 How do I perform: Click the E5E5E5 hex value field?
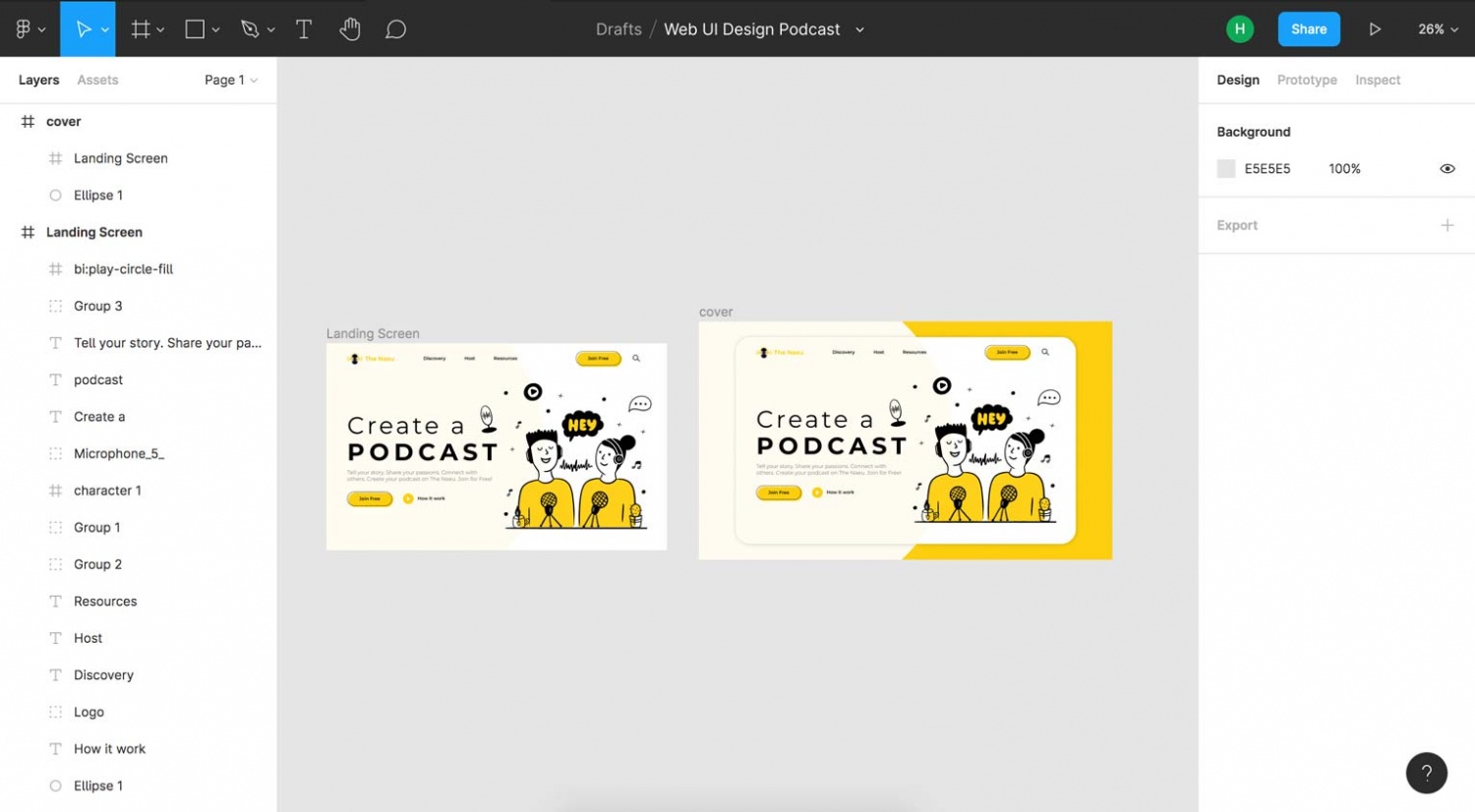click(1268, 169)
